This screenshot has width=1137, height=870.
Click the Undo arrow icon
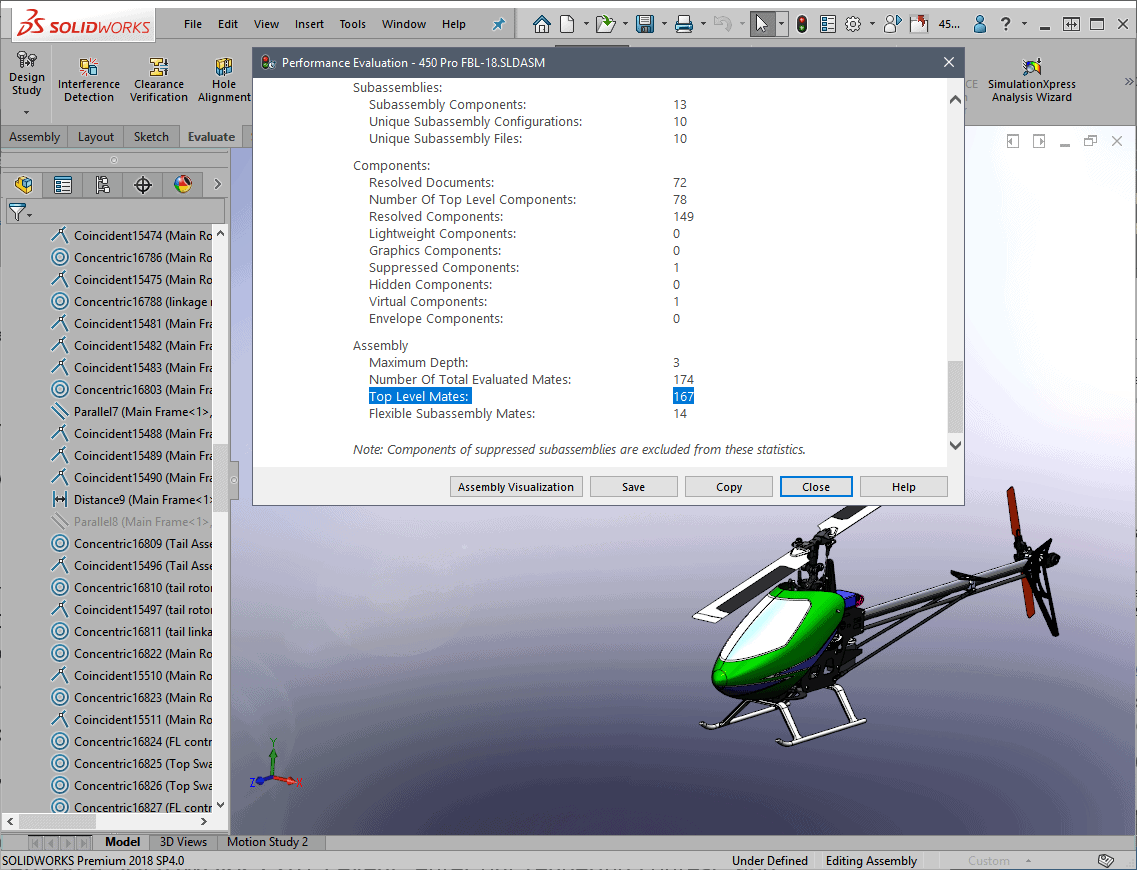coord(722,24)
